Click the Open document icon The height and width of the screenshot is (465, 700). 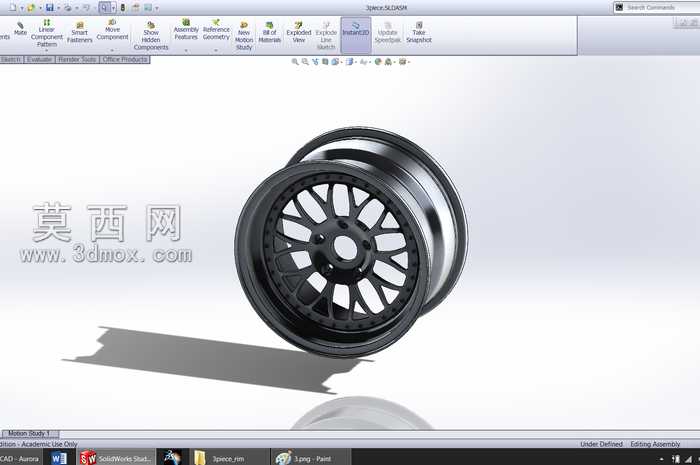click(31, 8)
